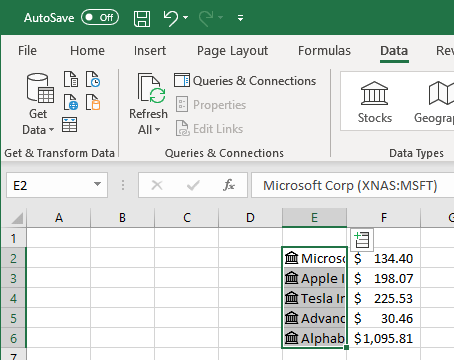
Task: Select row 2 header
Action: (x=14, y=258)
